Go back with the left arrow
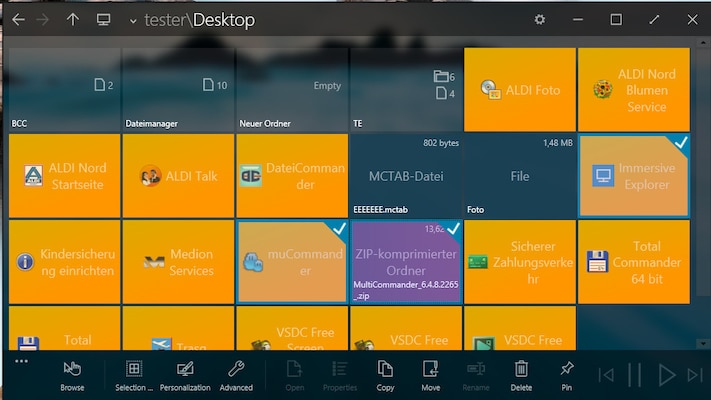 click(18, 20)
